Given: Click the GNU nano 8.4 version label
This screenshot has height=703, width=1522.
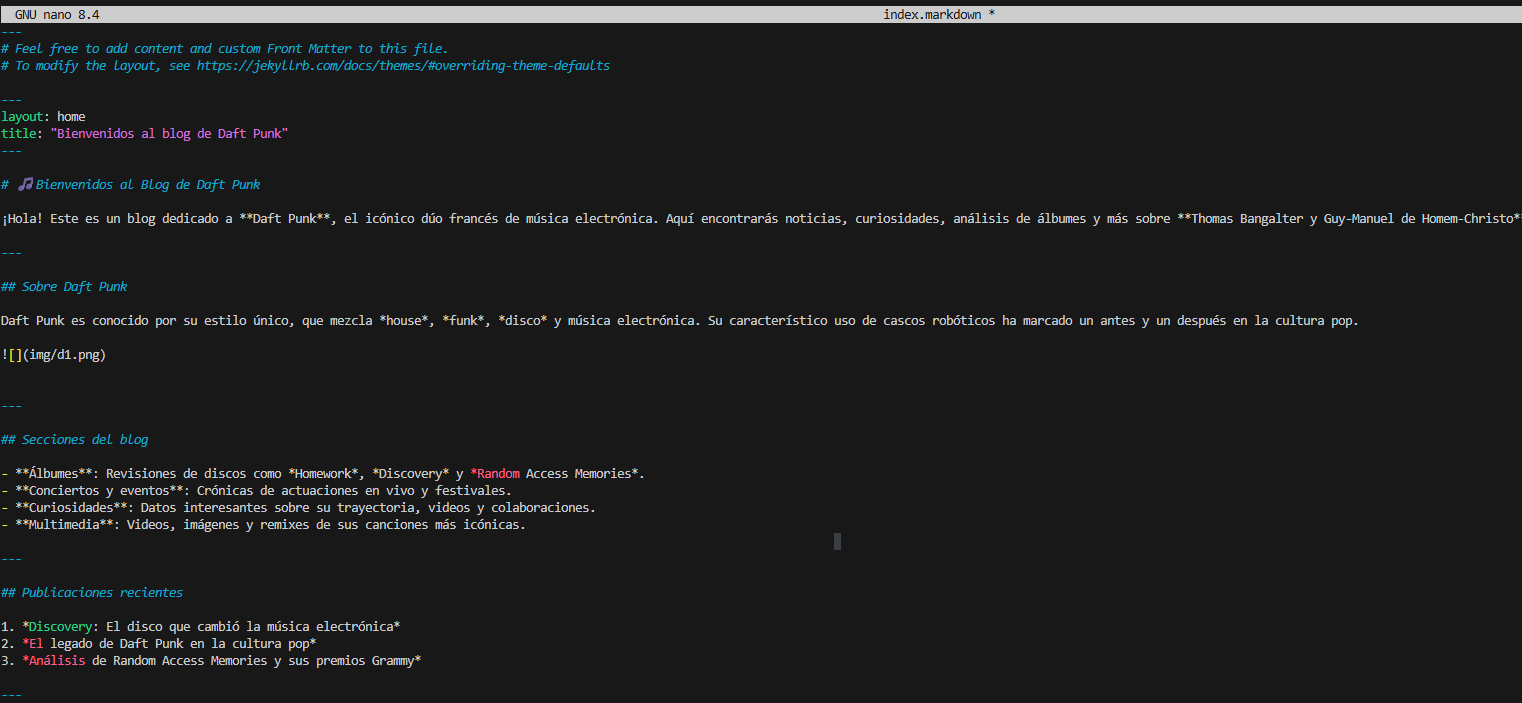Looking at the screenshot, I should coord(57,15).
